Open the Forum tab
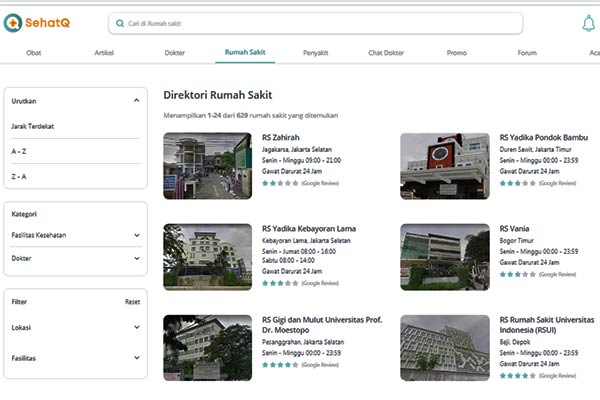The width and height of the screenshot is (600, 400). (527, 53)
